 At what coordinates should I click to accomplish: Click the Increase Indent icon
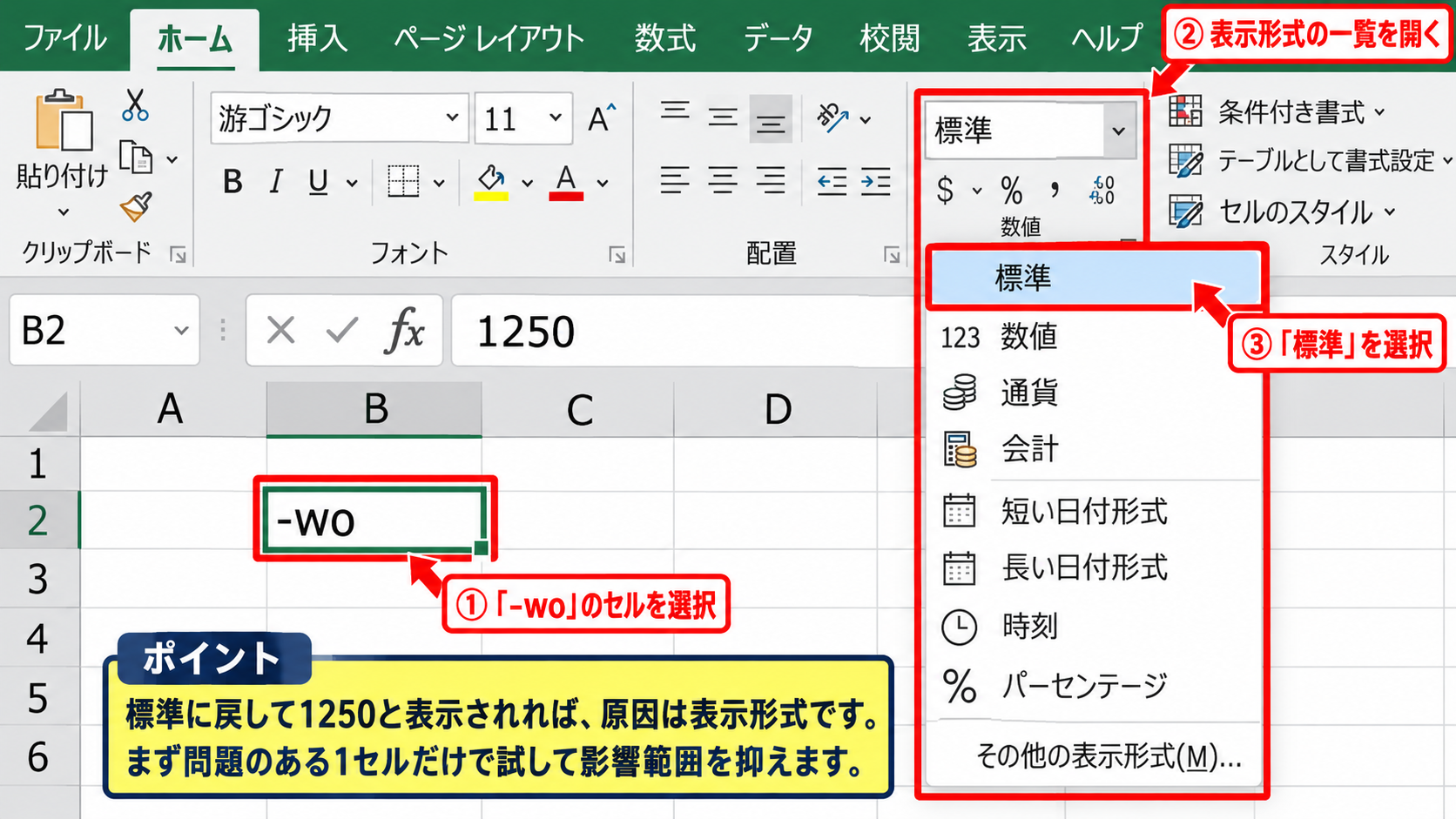click(x=875, y=181)
